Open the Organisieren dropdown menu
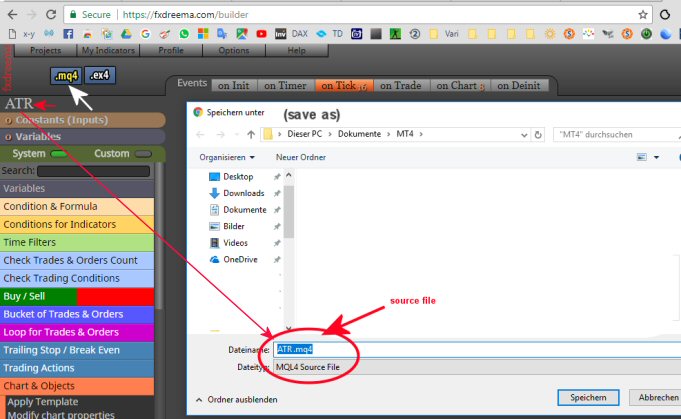The width and height of the screenshot is (681, 419). (x=227, y=157)
